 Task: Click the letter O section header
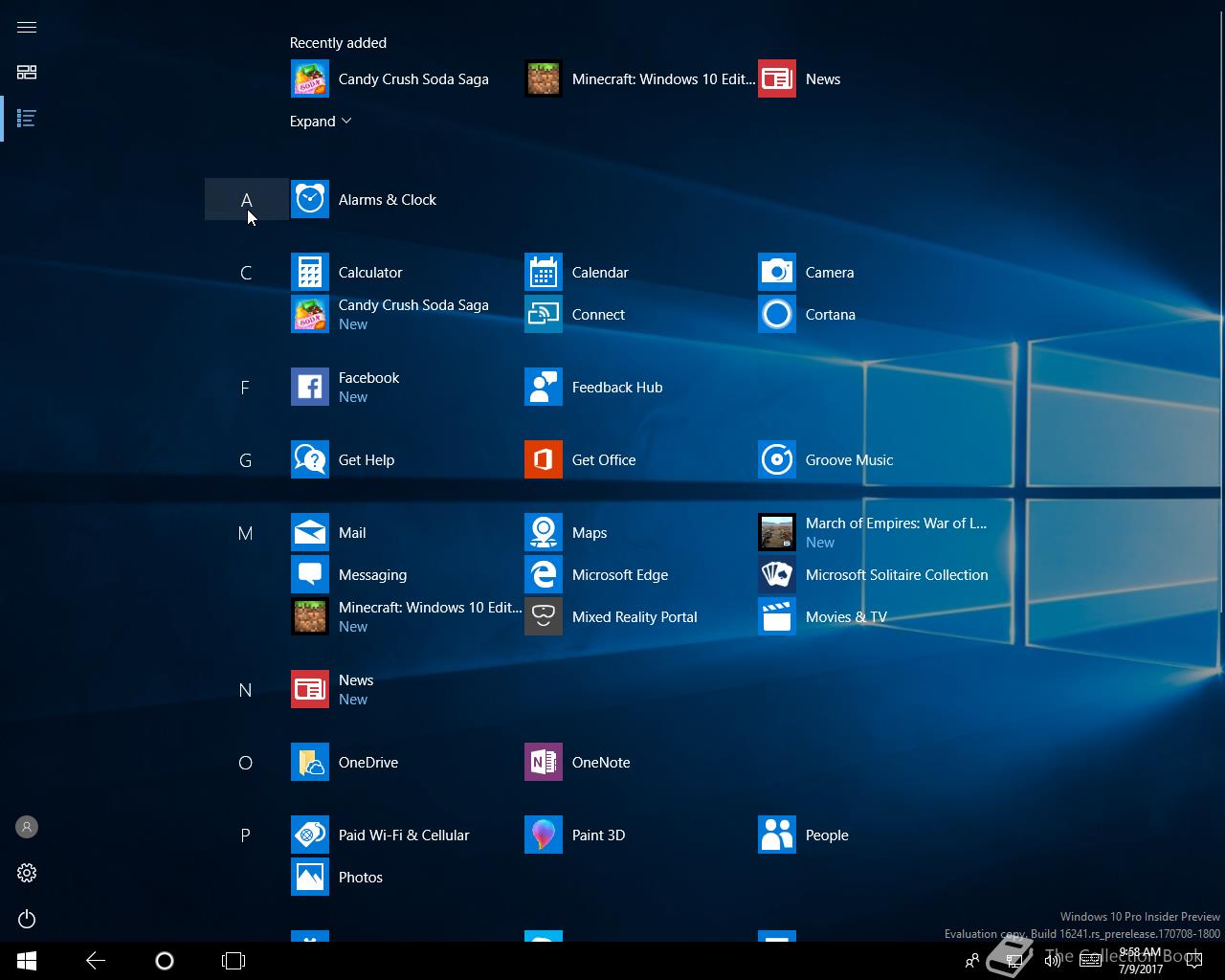246,762
